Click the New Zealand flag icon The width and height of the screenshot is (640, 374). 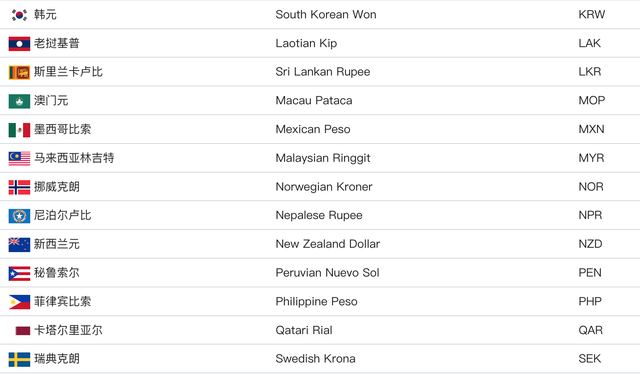tap(19, 245)
